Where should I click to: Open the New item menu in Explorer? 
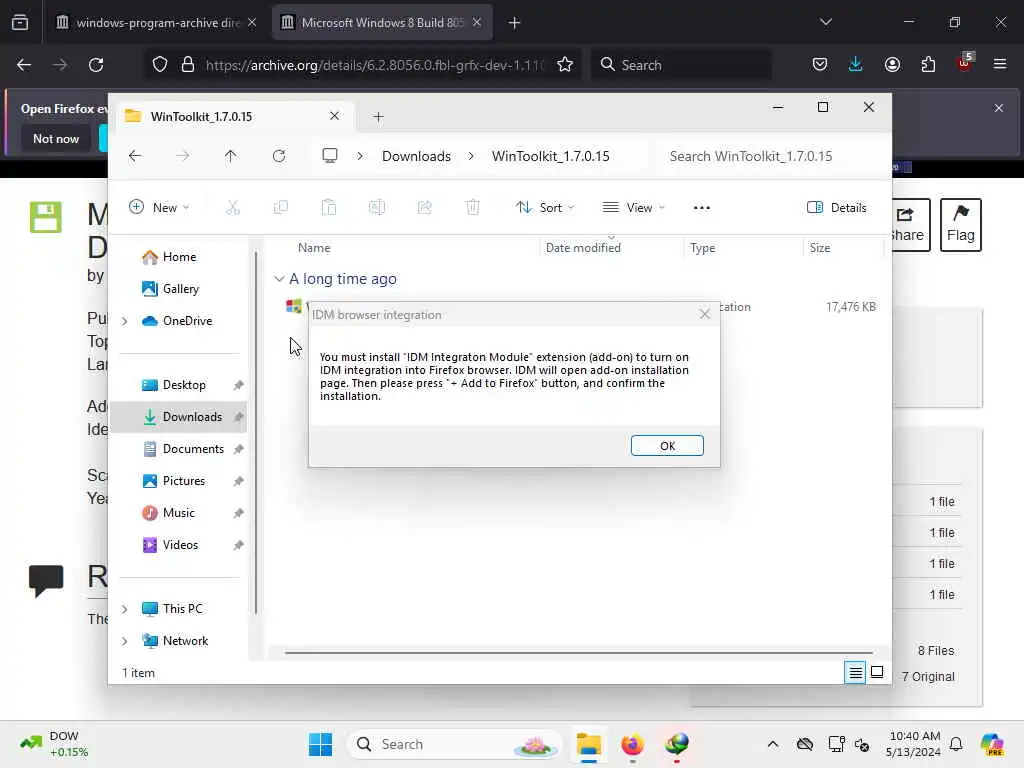[x=159, y=208]
